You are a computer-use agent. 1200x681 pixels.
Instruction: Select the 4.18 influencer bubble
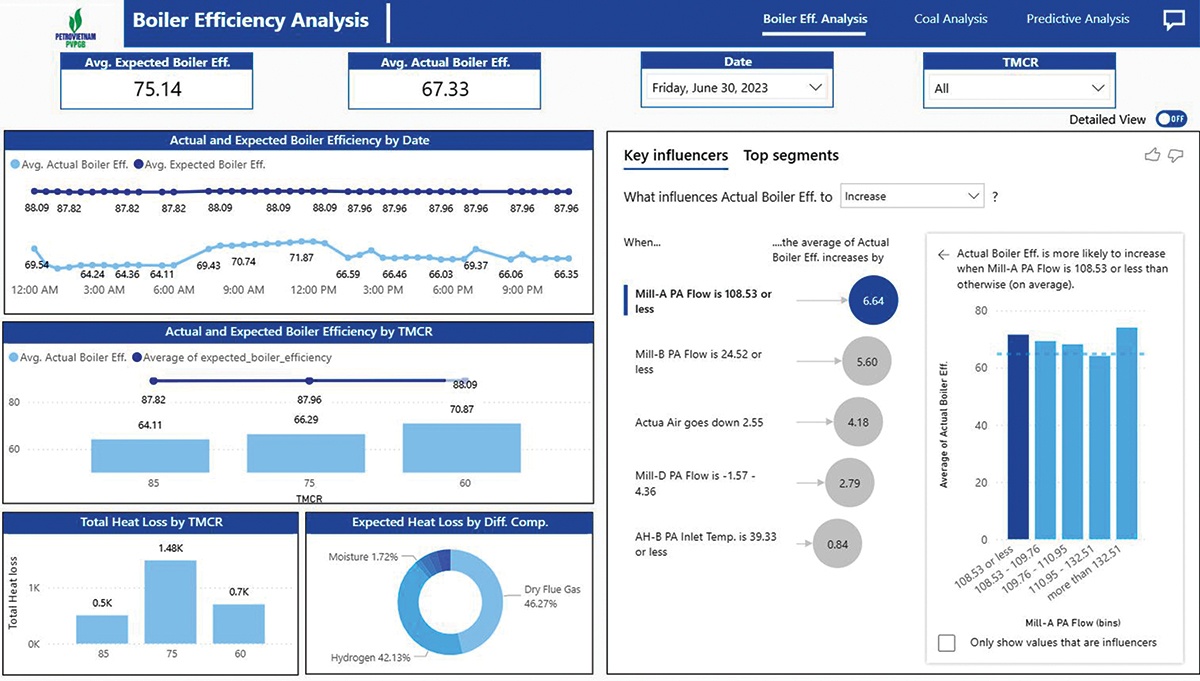[x=858, y=422]
